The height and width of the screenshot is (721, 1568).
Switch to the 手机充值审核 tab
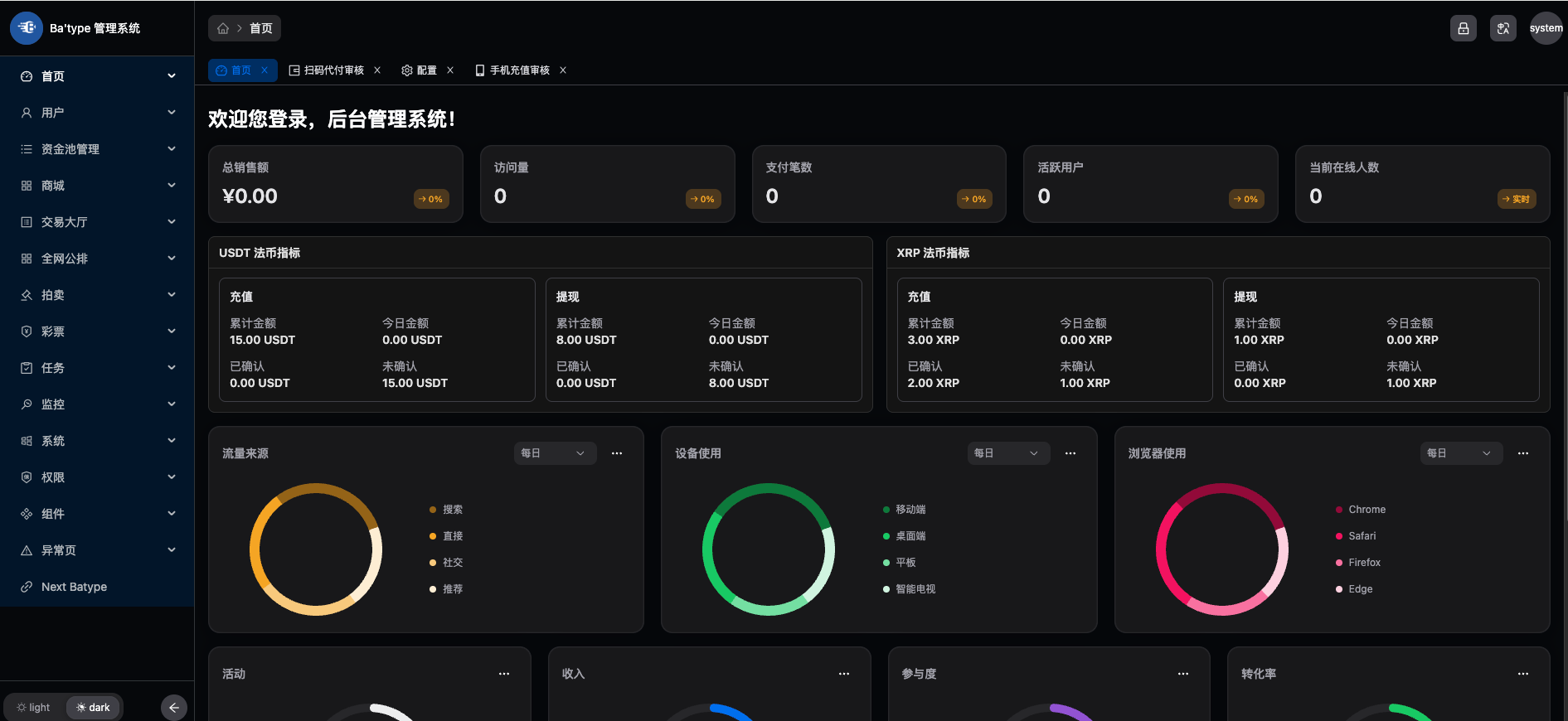(520, 70)
